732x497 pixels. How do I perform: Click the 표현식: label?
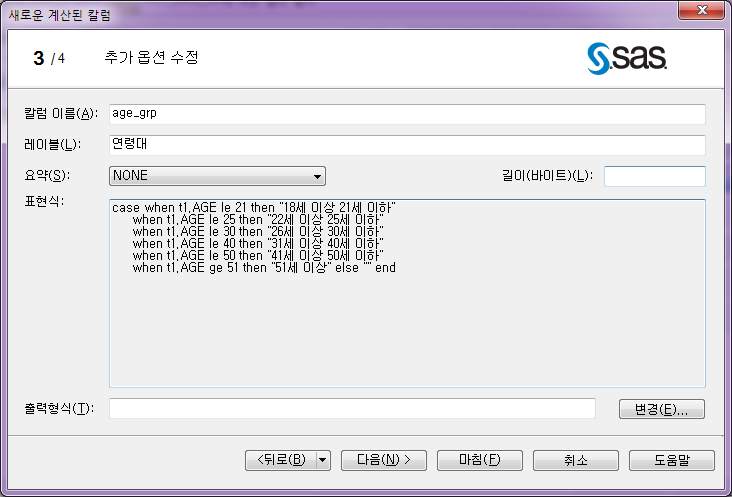(x=44, y=202)
